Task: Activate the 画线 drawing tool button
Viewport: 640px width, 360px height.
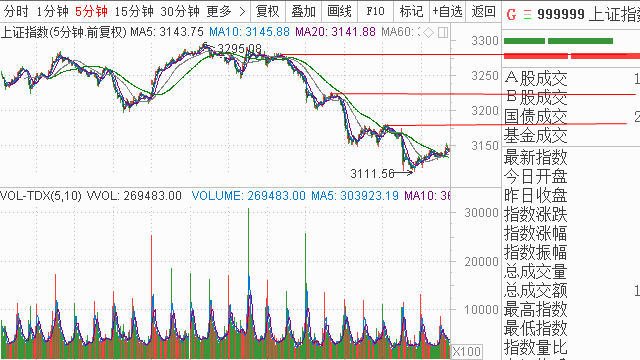Action: point(339,11)
